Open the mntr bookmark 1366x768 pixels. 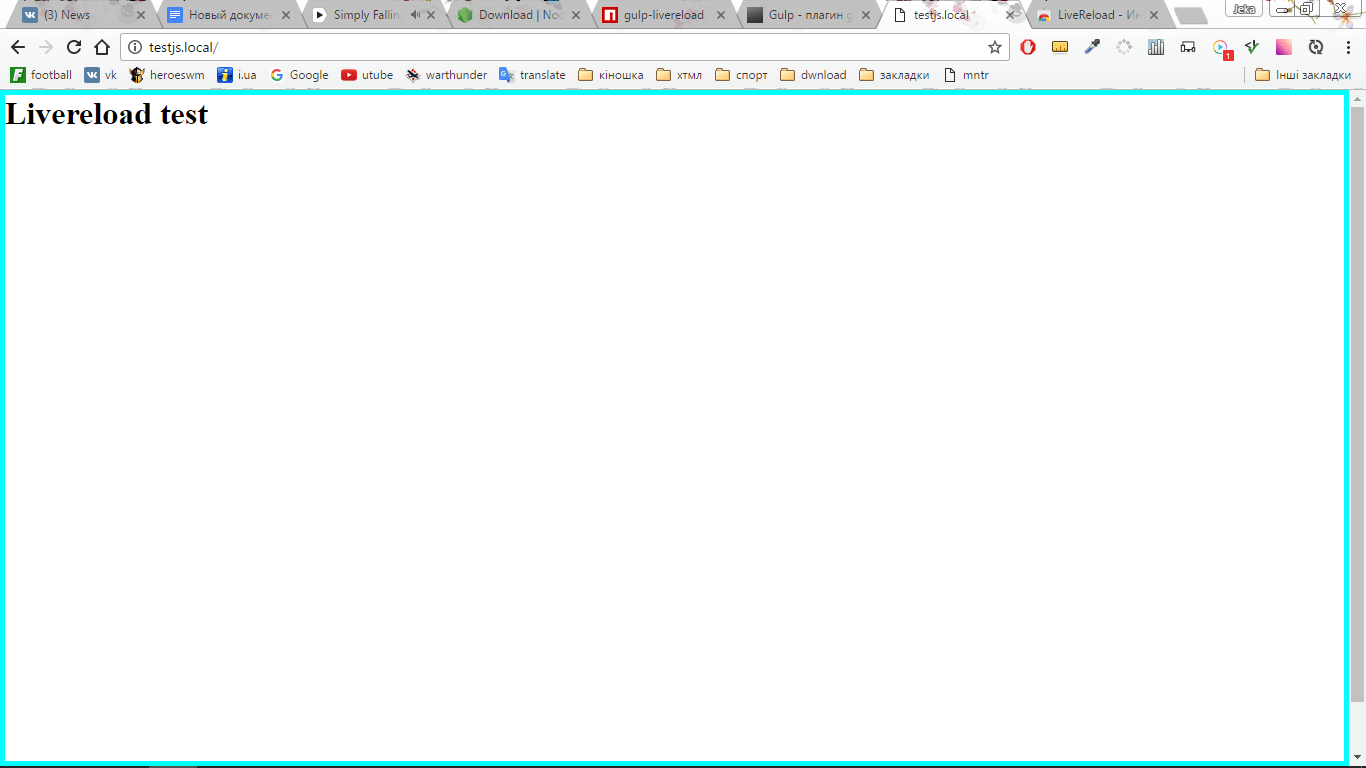point(966,75)
